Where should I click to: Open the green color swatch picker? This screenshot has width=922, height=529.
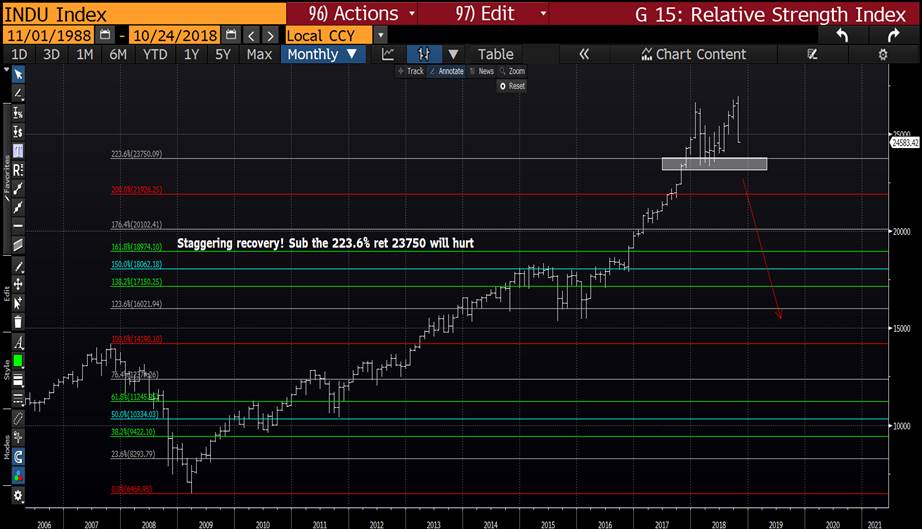(18, 361)
